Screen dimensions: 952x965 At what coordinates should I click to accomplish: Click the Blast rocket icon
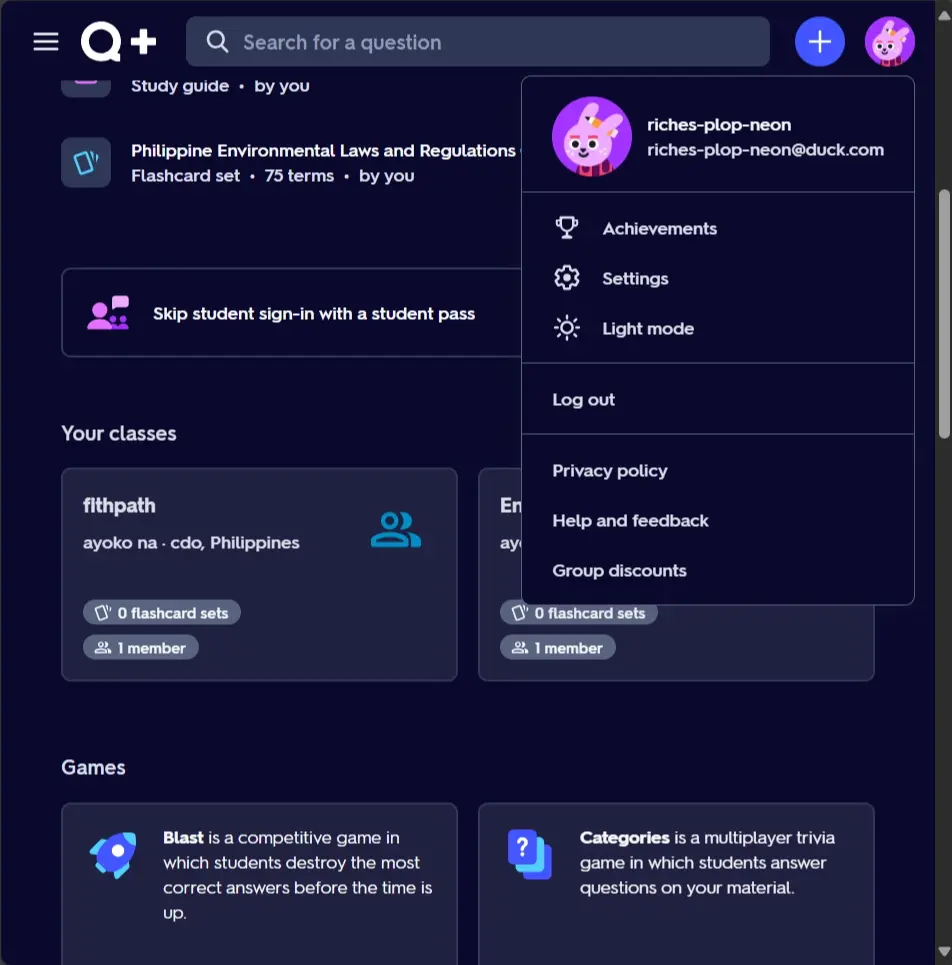pyautogui.click(x=113, y=855)
